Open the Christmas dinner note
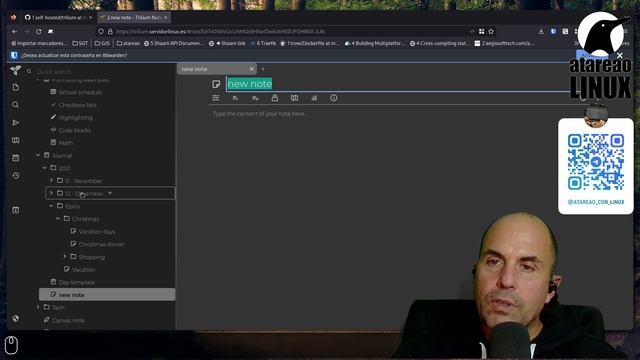This screenshot has width=640, height=360. [x=101, y=244]
